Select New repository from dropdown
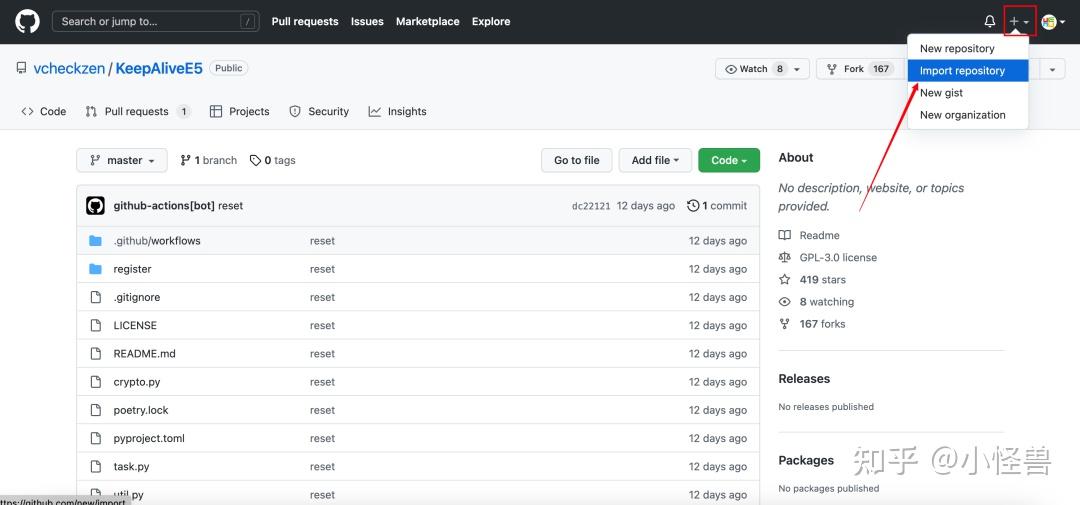The height and width of the screenshot is (505, 1080). click(968, 48)
